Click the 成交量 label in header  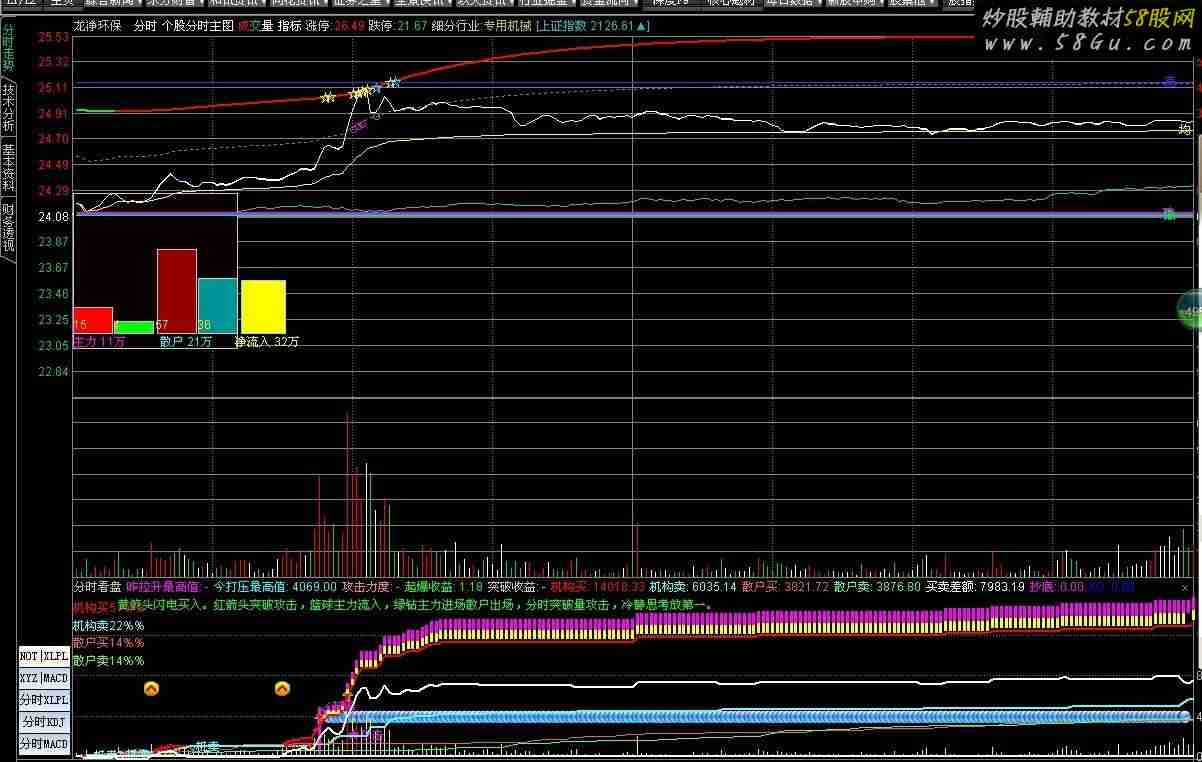click(x=255, y=25)
